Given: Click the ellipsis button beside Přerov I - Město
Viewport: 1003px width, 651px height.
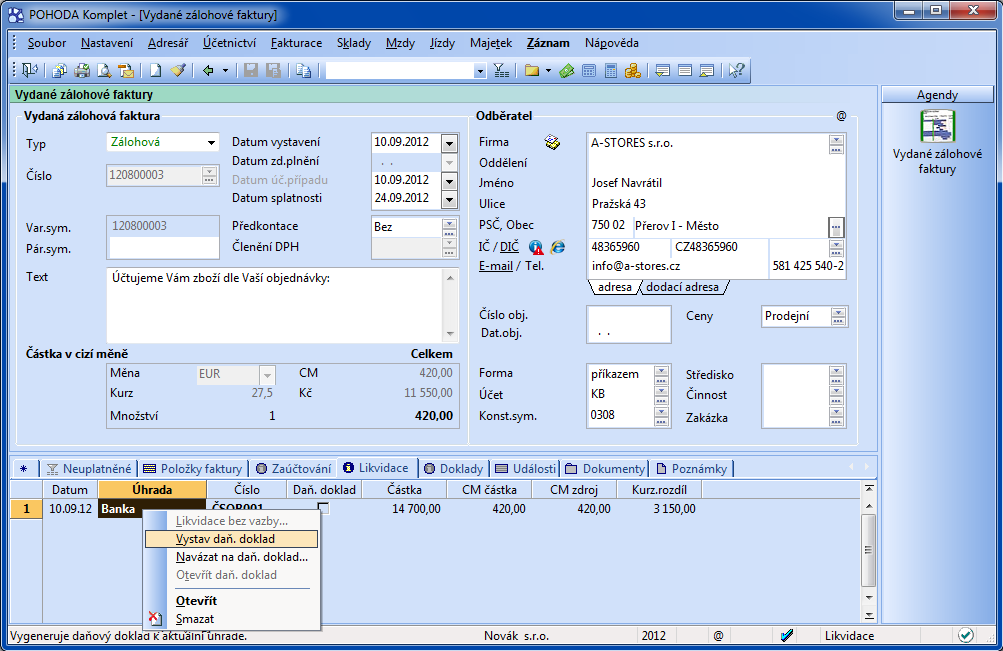Looking at the screenshot, I should coord(835,226).
